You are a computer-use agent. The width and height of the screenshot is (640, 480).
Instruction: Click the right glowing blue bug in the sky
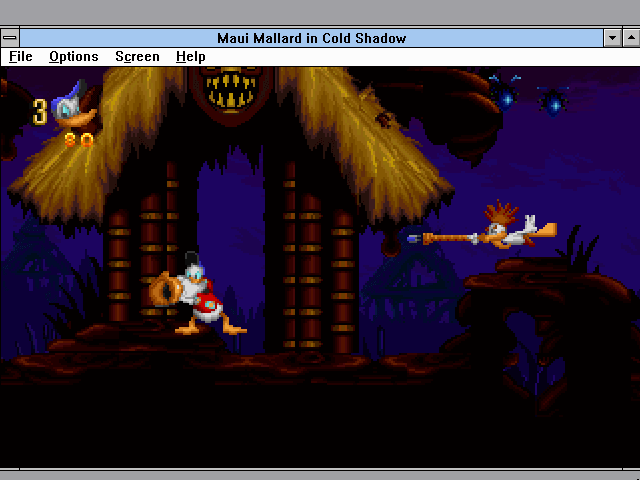click(553, 101)
